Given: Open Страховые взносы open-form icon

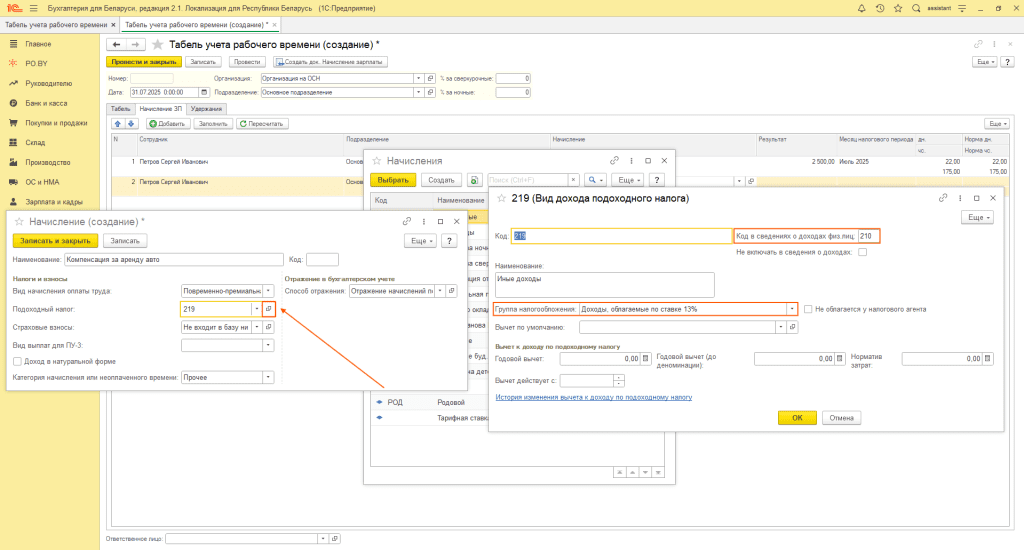Looking at the screenshot, I should pyautogui.click(x=268, y=327).
